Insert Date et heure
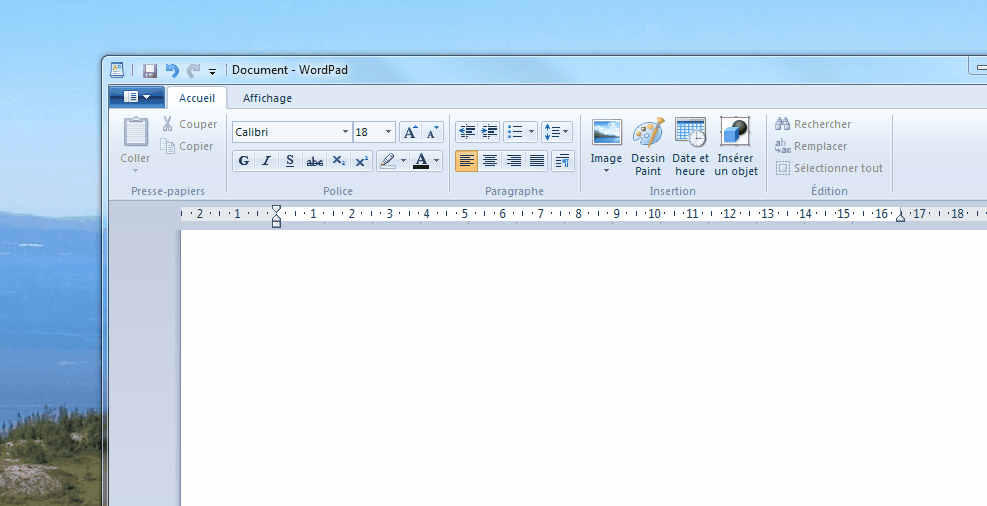 (691, 147)
